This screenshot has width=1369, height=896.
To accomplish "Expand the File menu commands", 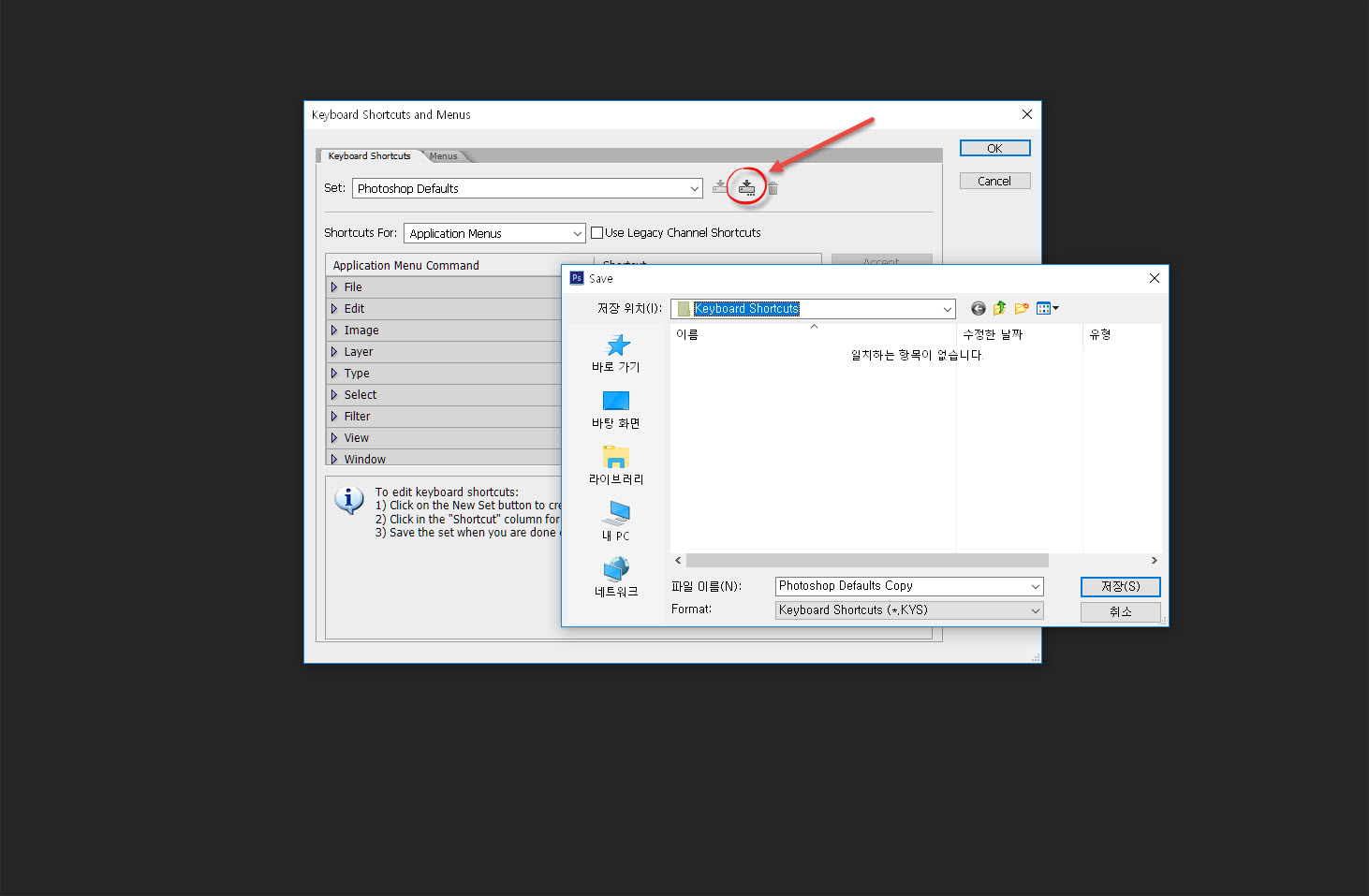I will [334, 287].
